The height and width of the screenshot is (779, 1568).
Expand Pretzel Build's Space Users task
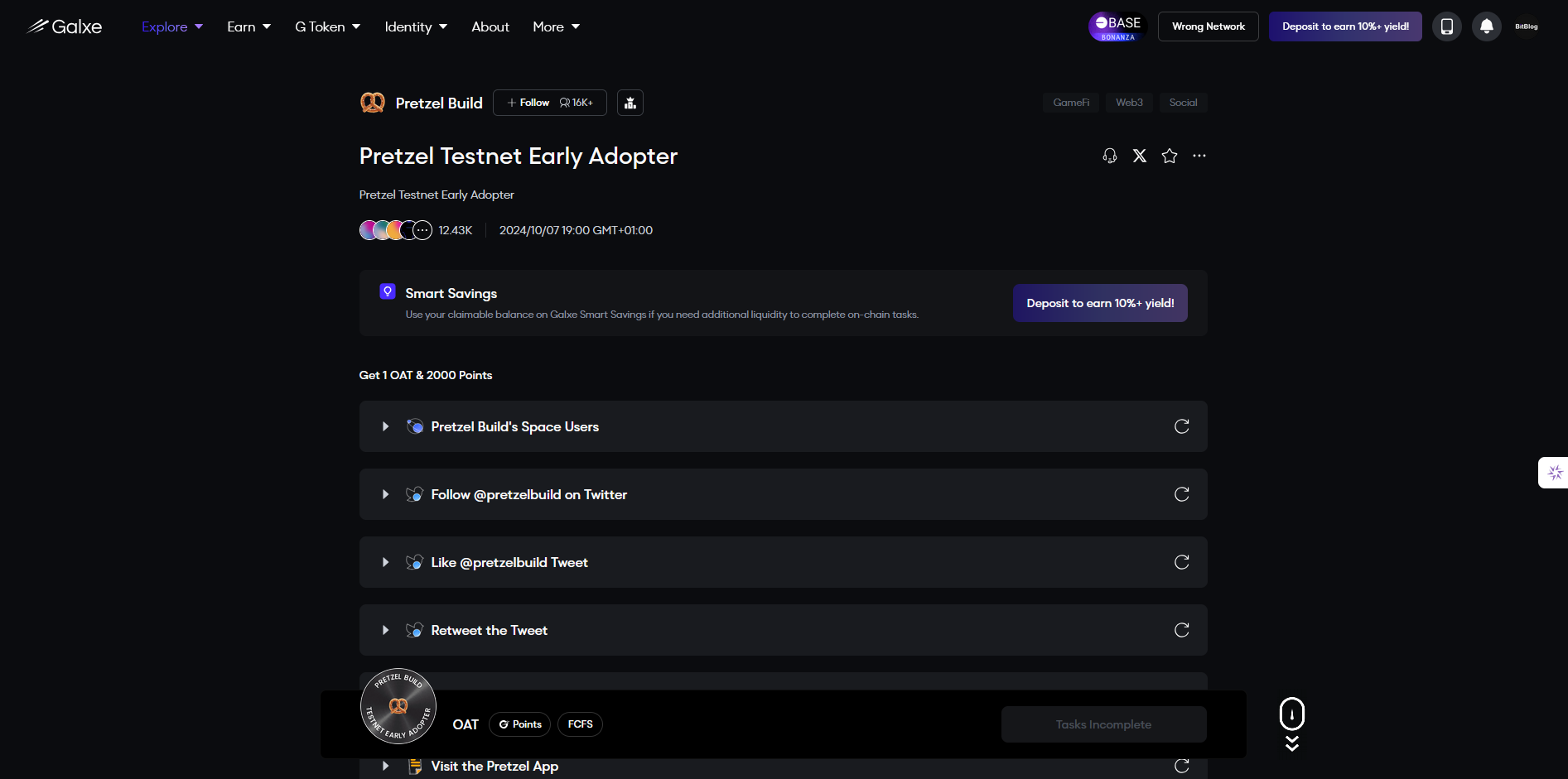click(x=385, y=426)
